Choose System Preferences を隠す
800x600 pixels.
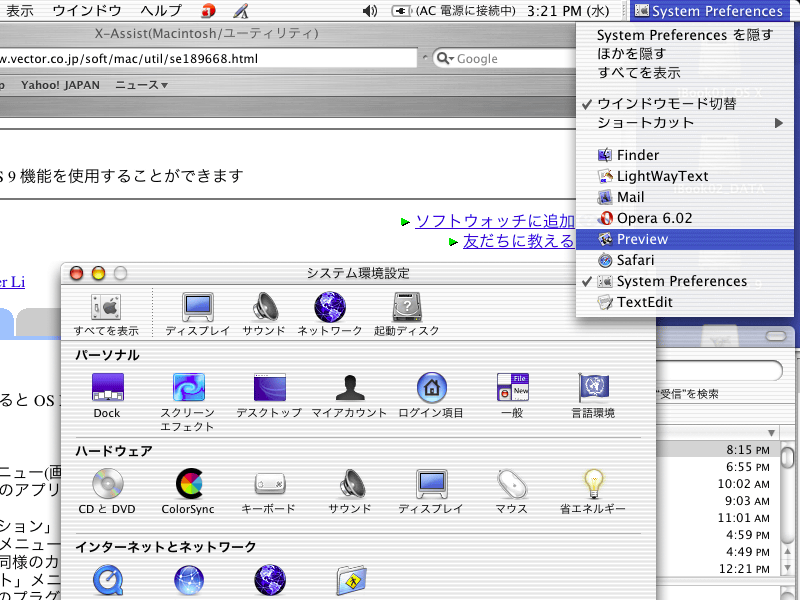tap(685, 35)
